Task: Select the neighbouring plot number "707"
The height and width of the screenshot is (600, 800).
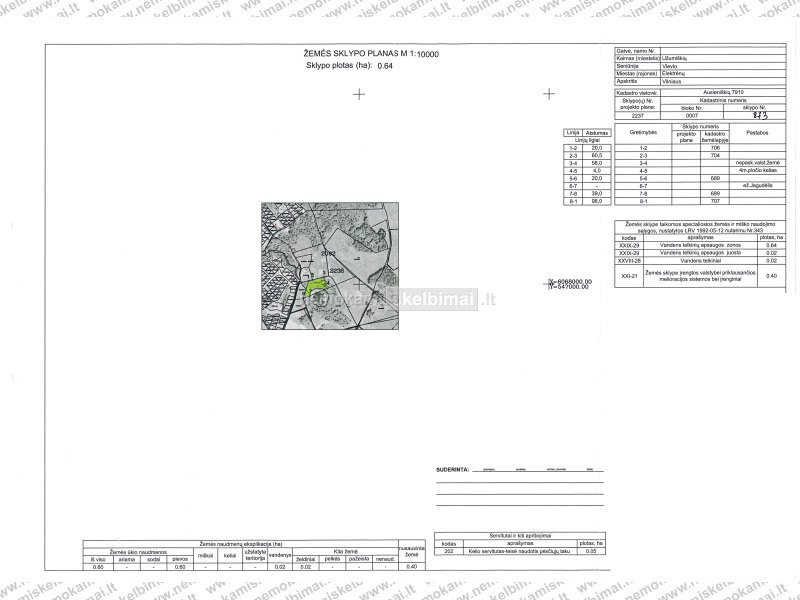Action: coord(715,202)
